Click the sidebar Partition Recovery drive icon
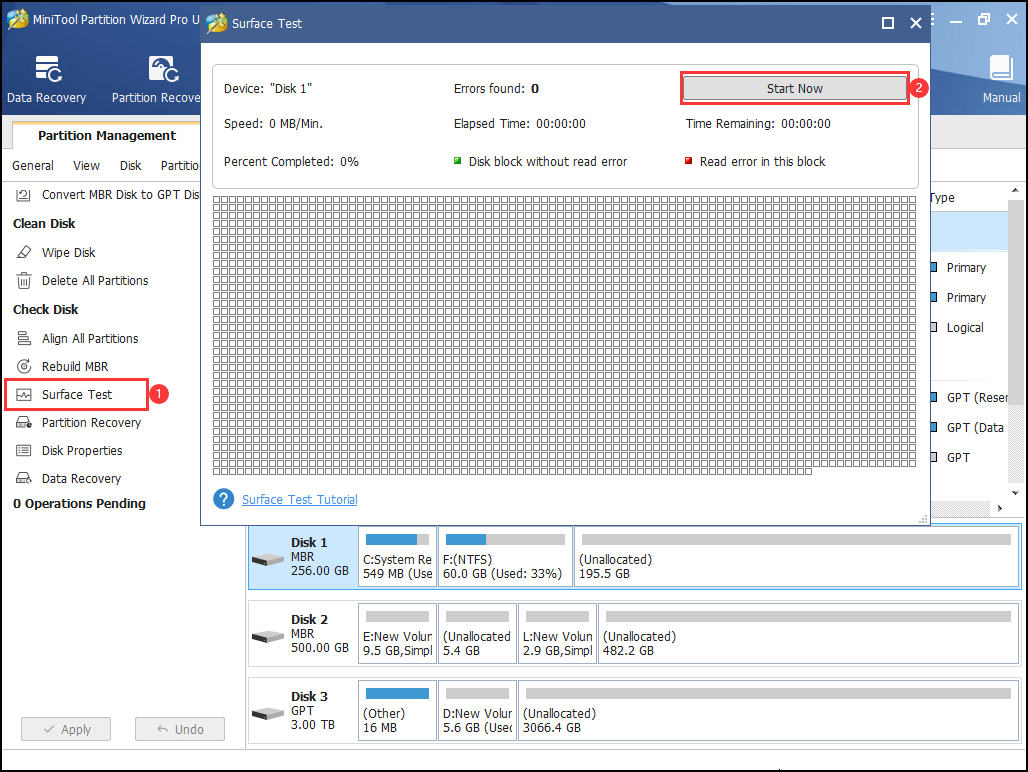Viewport: 1028px width, 772px height. tap(24, 423)
